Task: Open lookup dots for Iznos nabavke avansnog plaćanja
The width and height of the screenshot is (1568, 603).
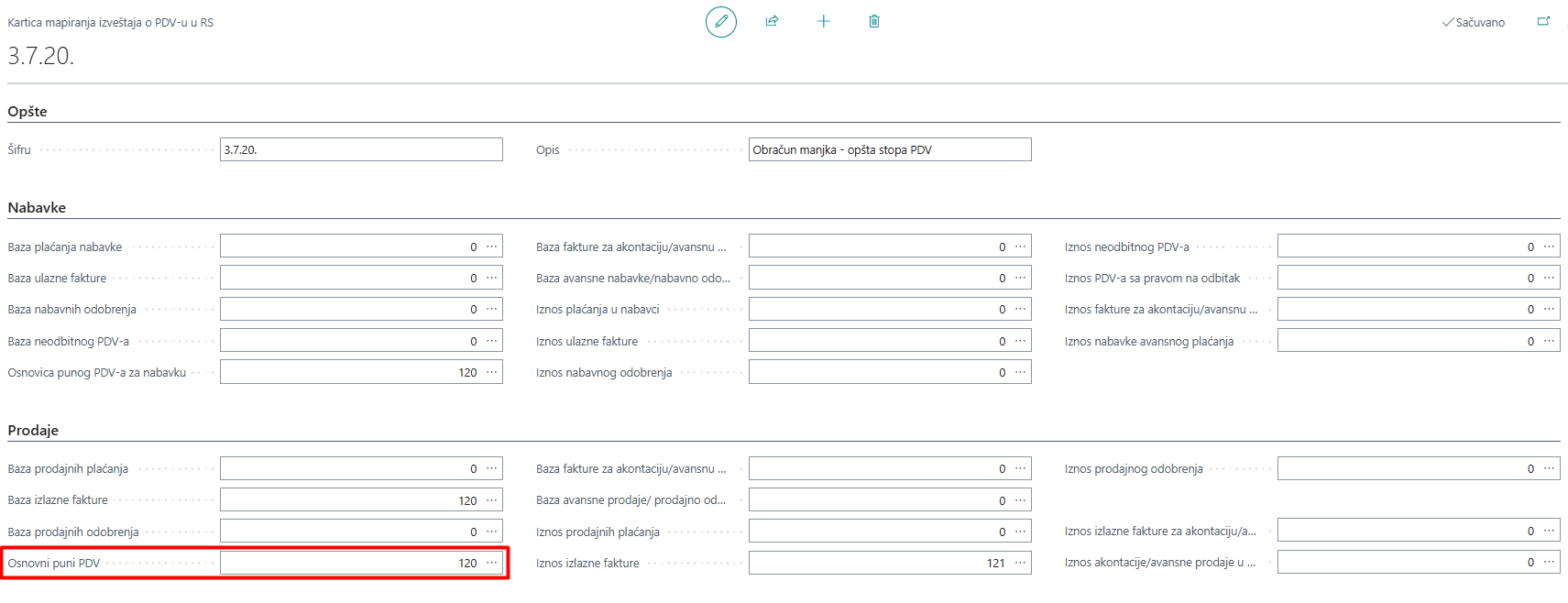Action: point(1549,341)
